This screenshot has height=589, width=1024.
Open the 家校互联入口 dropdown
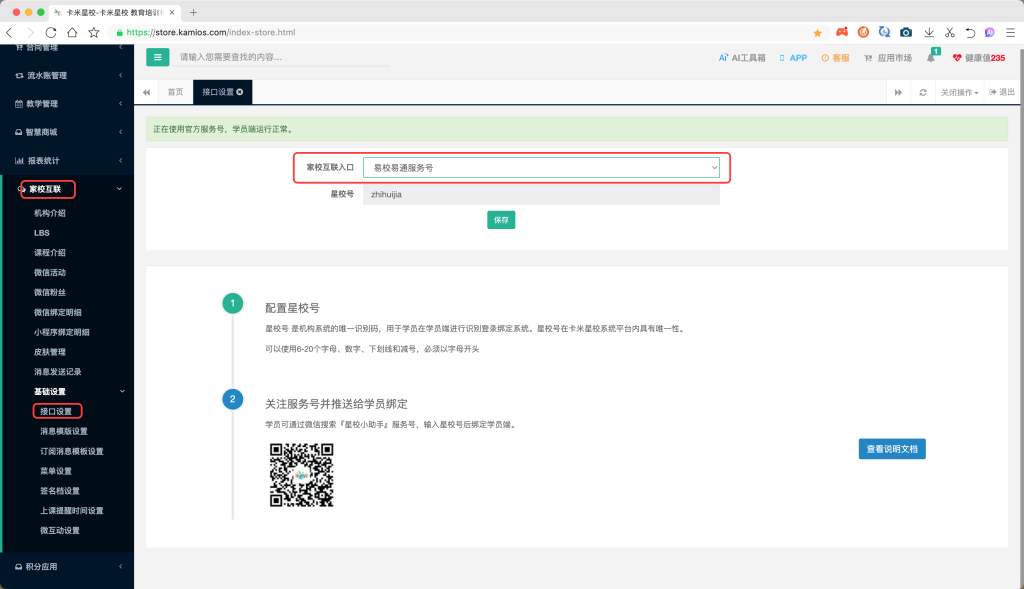coord(541,168)
